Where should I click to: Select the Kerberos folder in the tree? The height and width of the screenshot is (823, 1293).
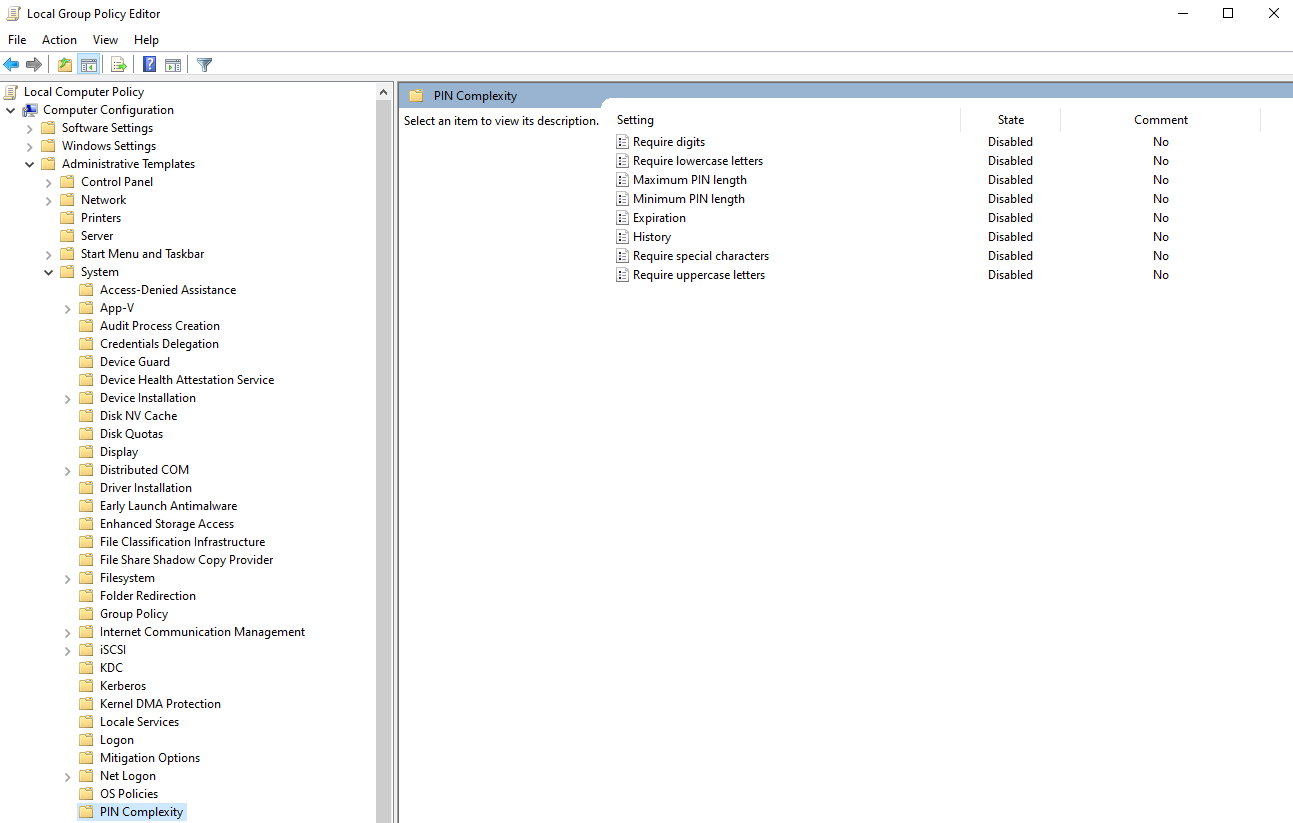121,685
